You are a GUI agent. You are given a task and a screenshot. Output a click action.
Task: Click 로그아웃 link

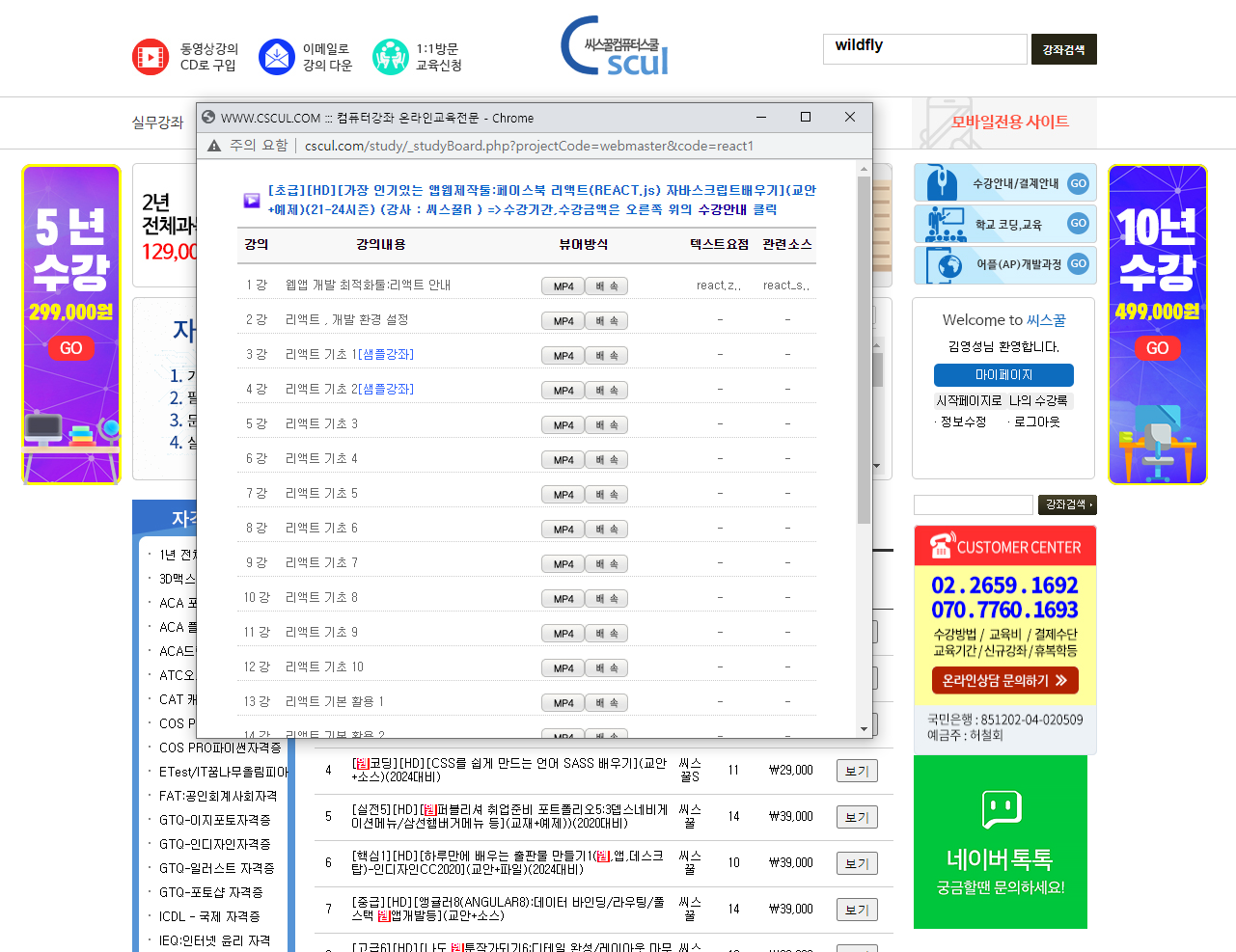coord(1036,422)
